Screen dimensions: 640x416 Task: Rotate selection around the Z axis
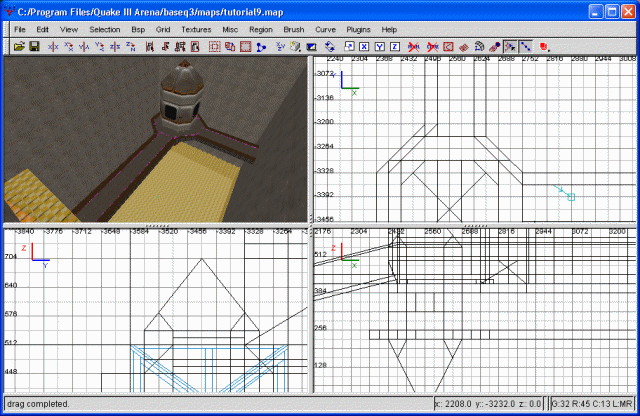[131, 47]
